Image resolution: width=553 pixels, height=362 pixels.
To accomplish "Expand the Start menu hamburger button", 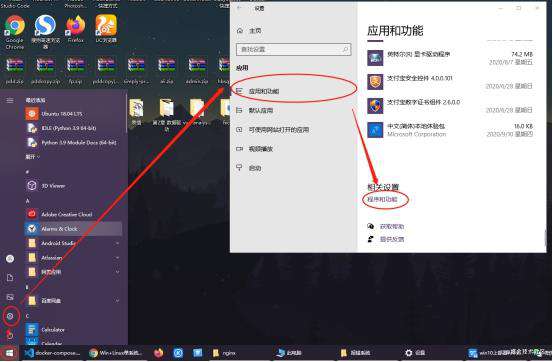I will pos(10,100).
